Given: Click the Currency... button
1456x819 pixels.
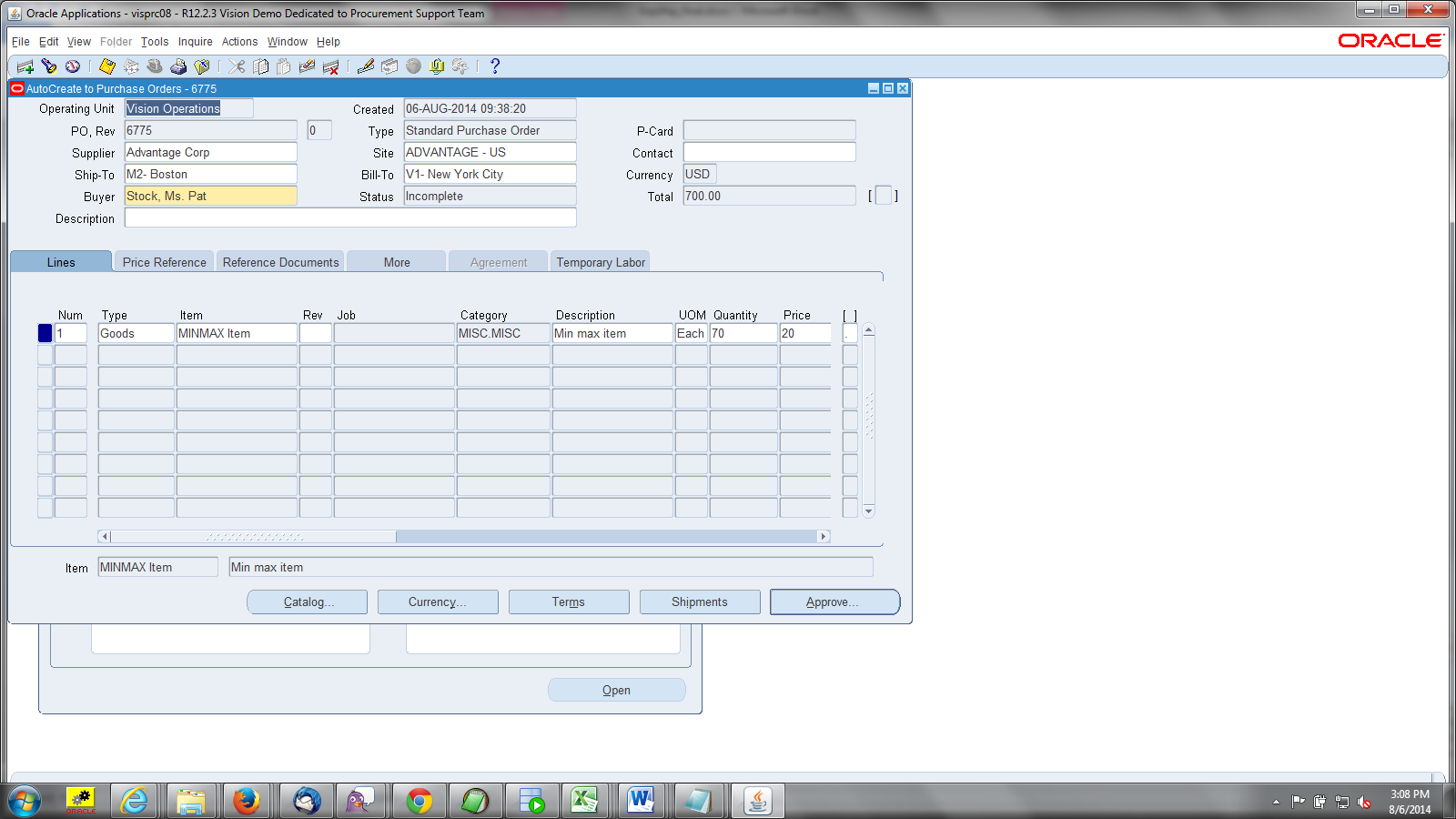Looking at the screenshot, I should 438,602.
